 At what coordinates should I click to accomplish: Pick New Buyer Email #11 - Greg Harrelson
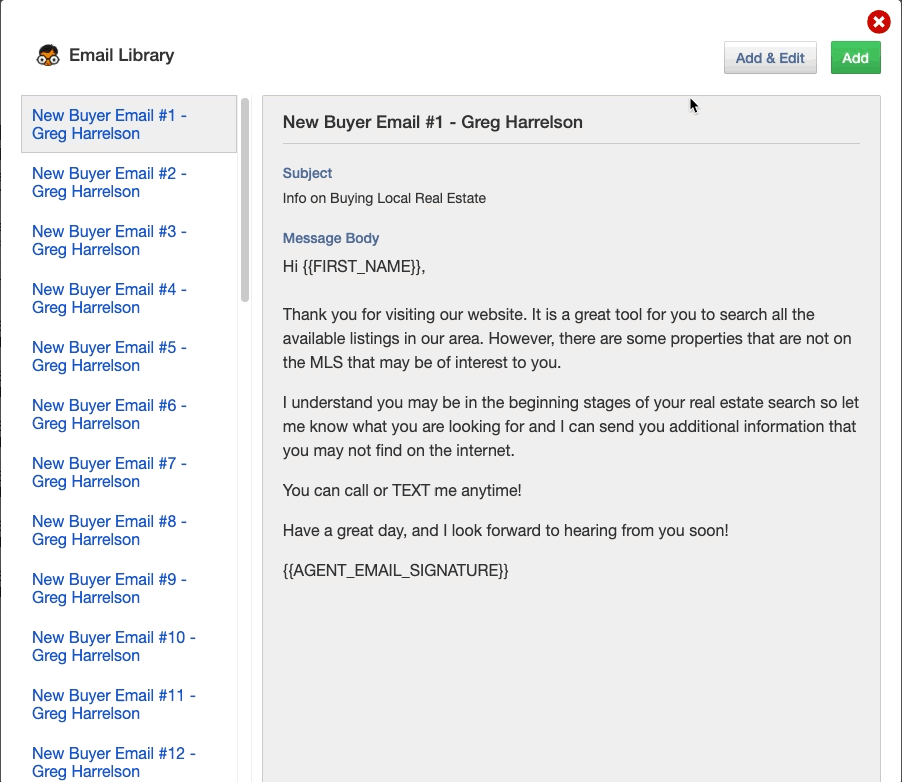click(114, 704)
